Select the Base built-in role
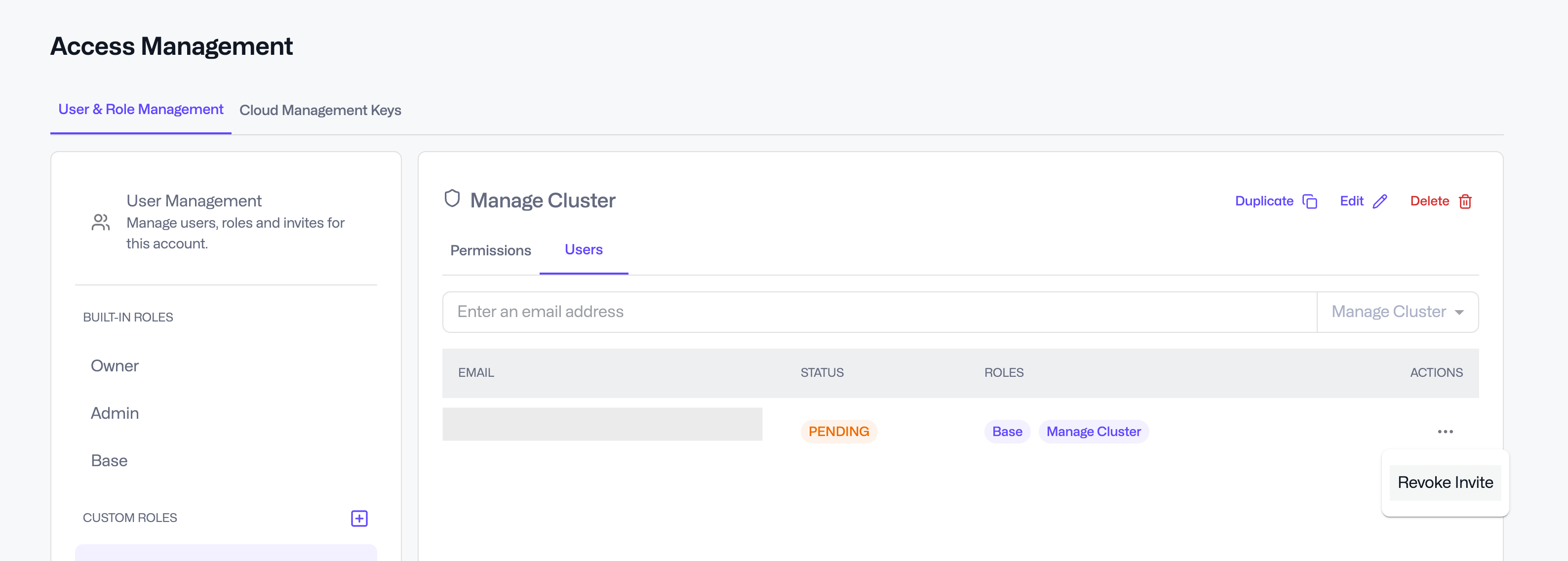The height and width of the screenshot is (561, 1568). pos(109,461)
